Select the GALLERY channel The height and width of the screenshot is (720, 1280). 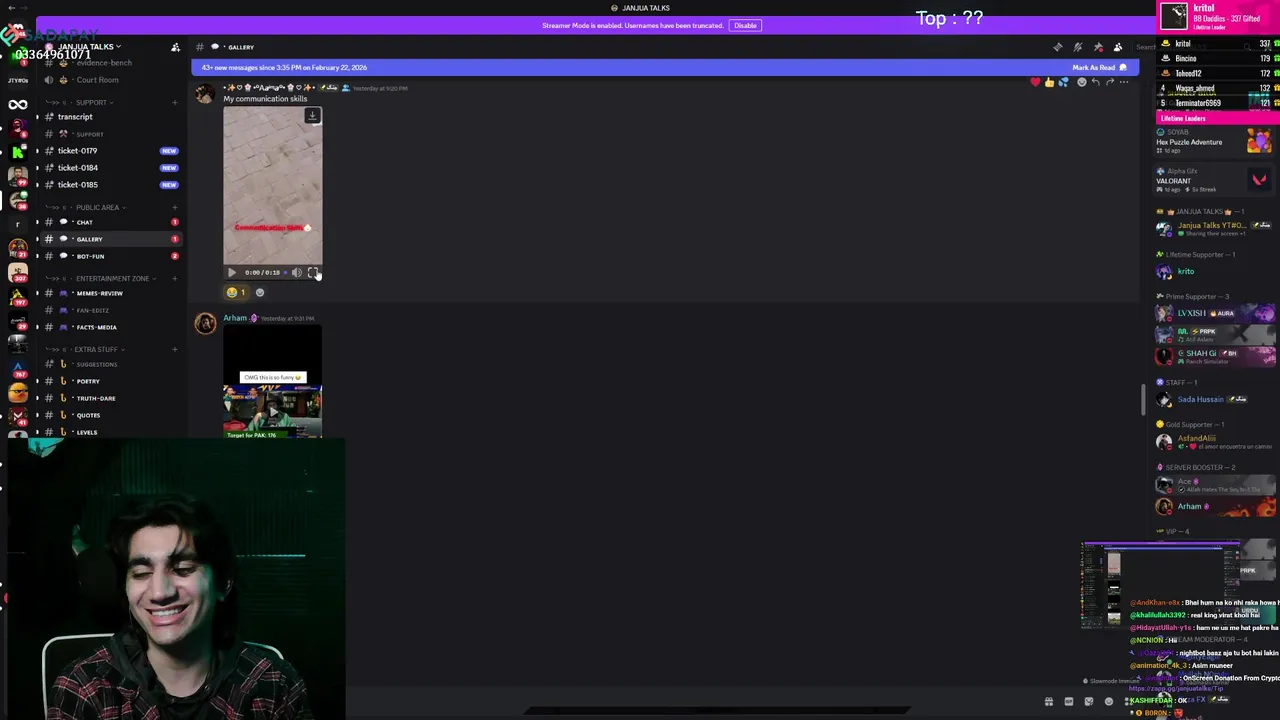tap(112, 239)
